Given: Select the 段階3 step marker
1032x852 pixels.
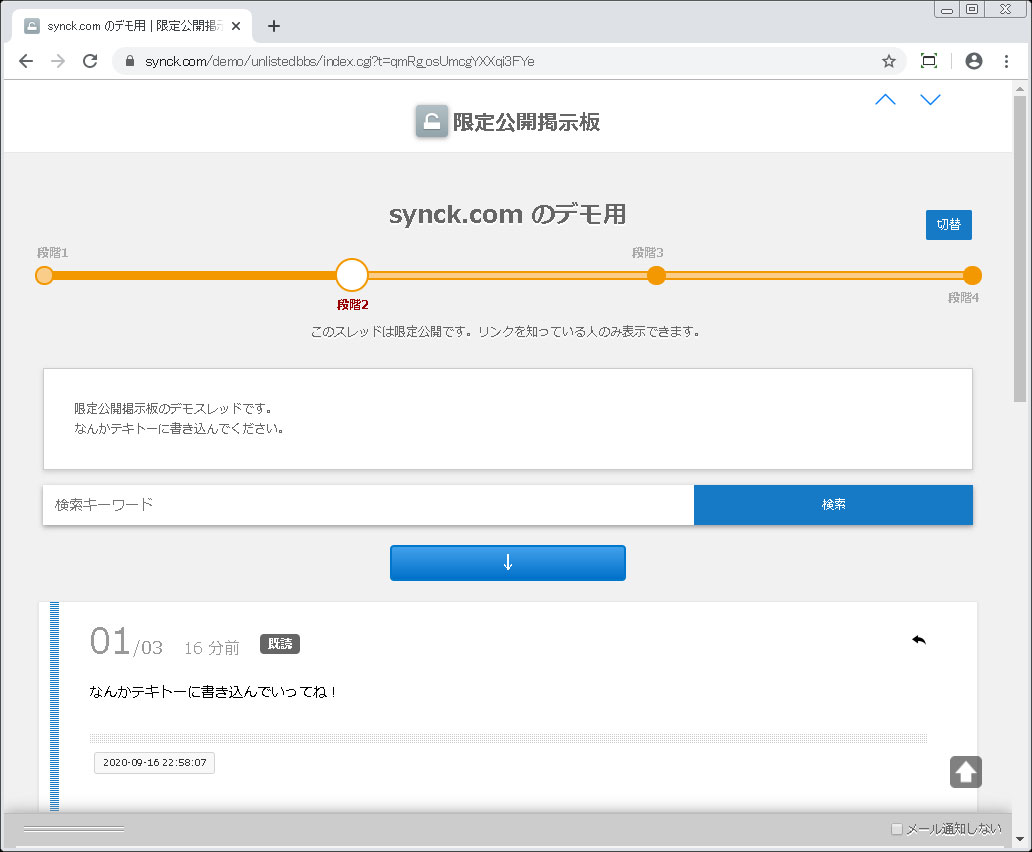Looking at the screenshot, I should 656,275.
